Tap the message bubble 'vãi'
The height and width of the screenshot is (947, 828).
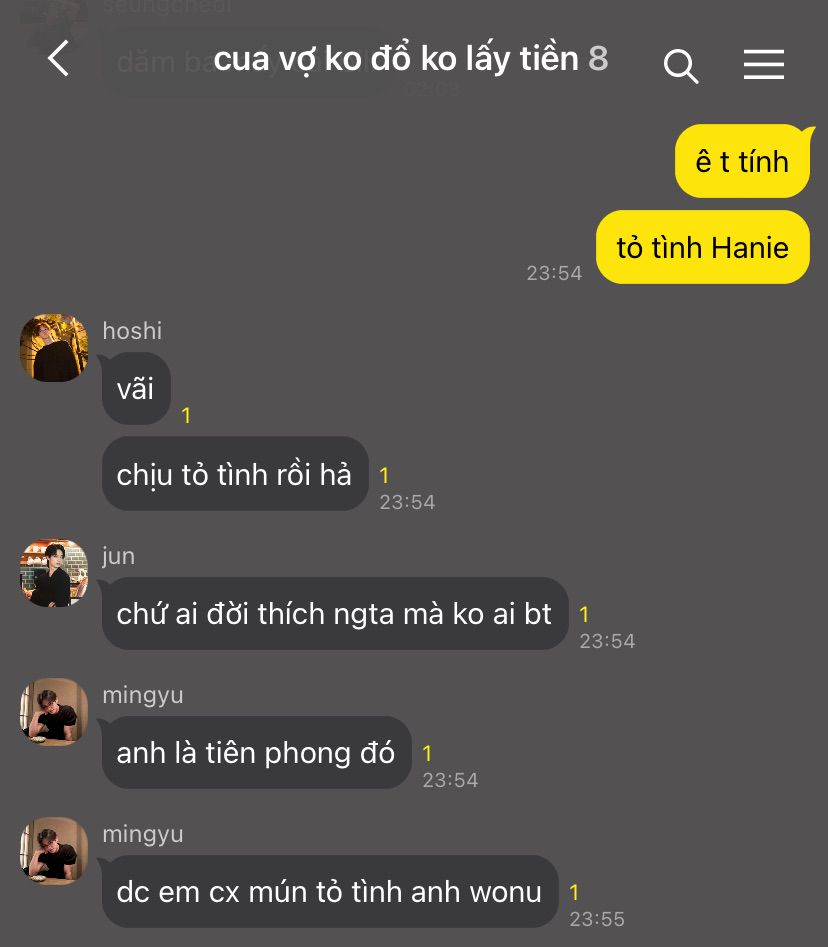(x=136, y=388)
